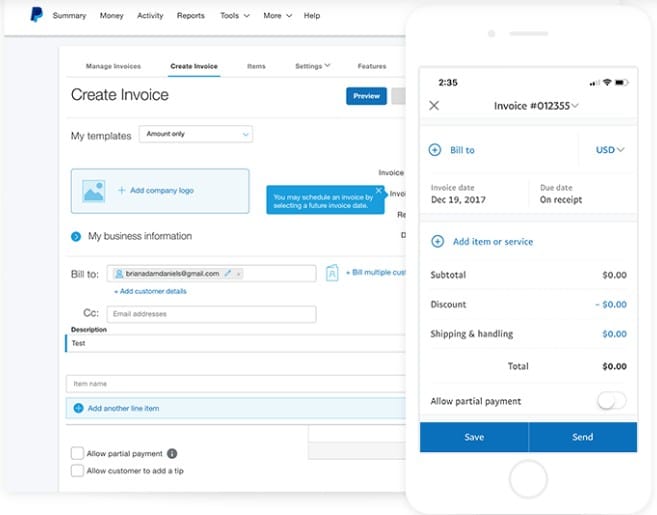Click the phone Wi-Fi status icon
The image size is (657, 515).
coord(607,82)
